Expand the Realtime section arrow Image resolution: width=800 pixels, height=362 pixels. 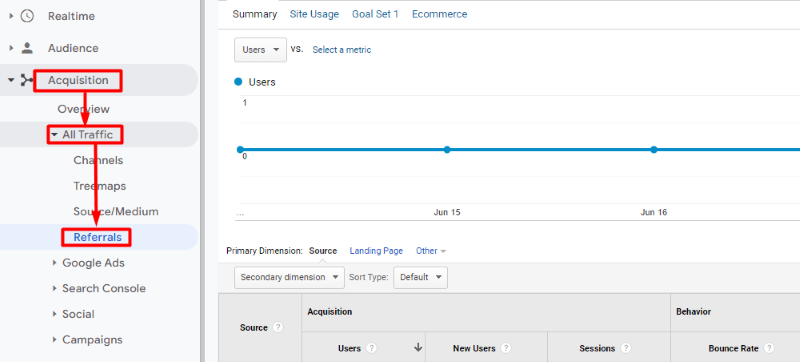pyautogui.click(x=11, y=16)
